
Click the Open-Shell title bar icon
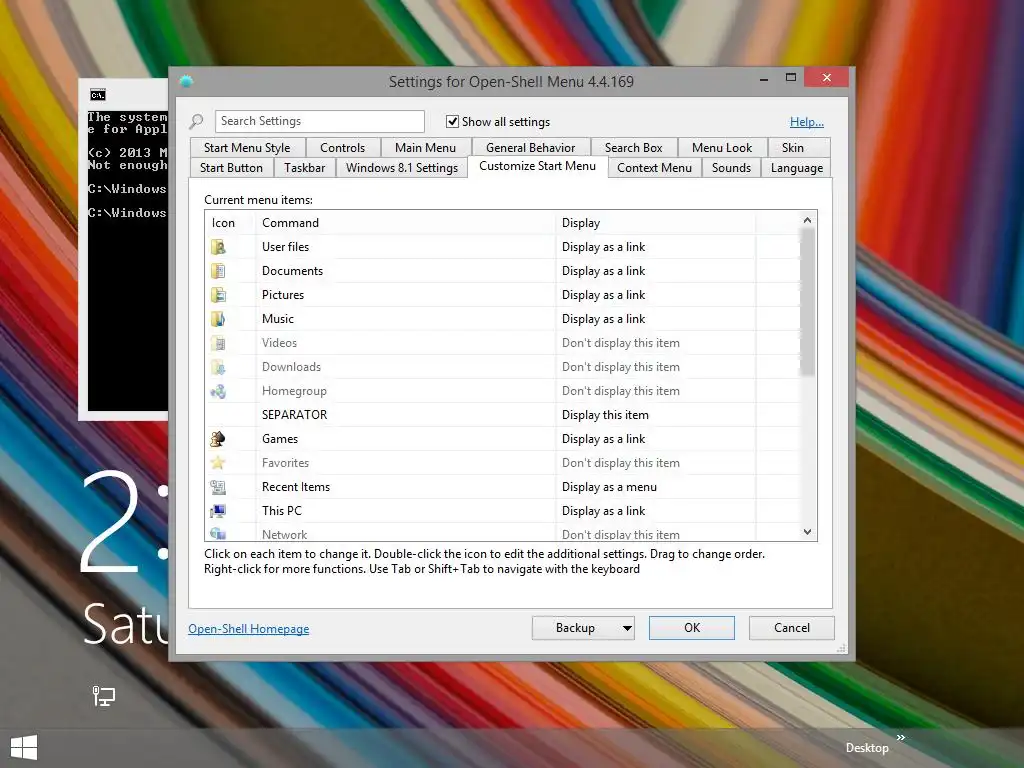[x=186, y=82]
